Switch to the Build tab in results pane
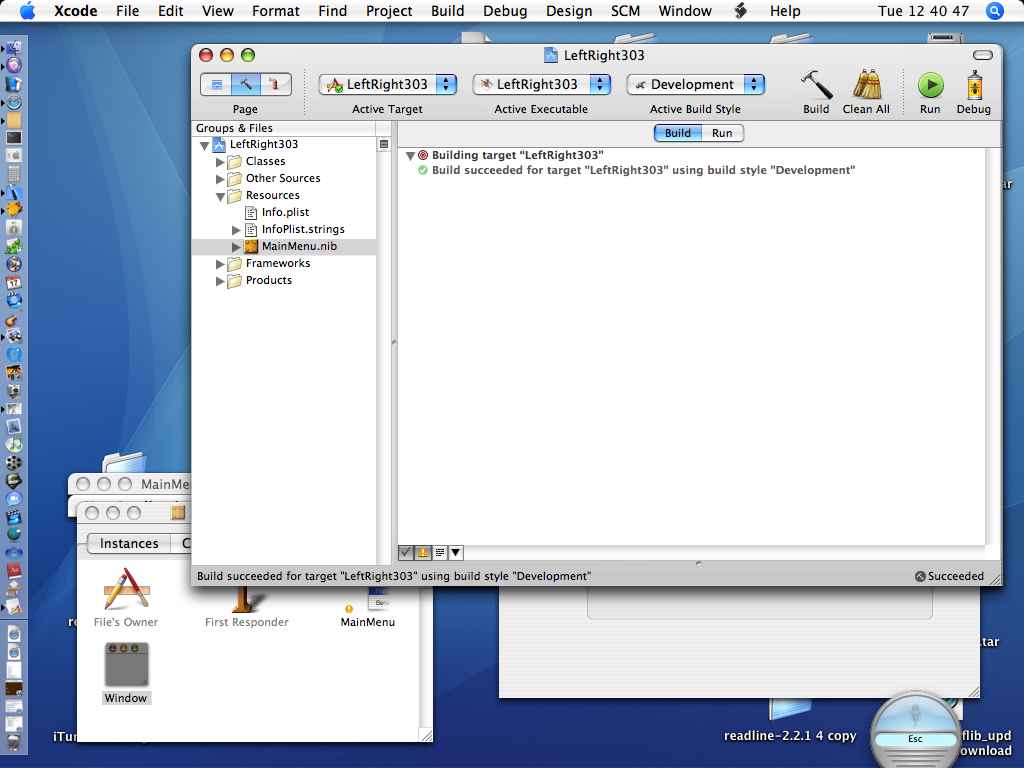The width and height of the screenshot is (1024, 768). click(677, 133)
